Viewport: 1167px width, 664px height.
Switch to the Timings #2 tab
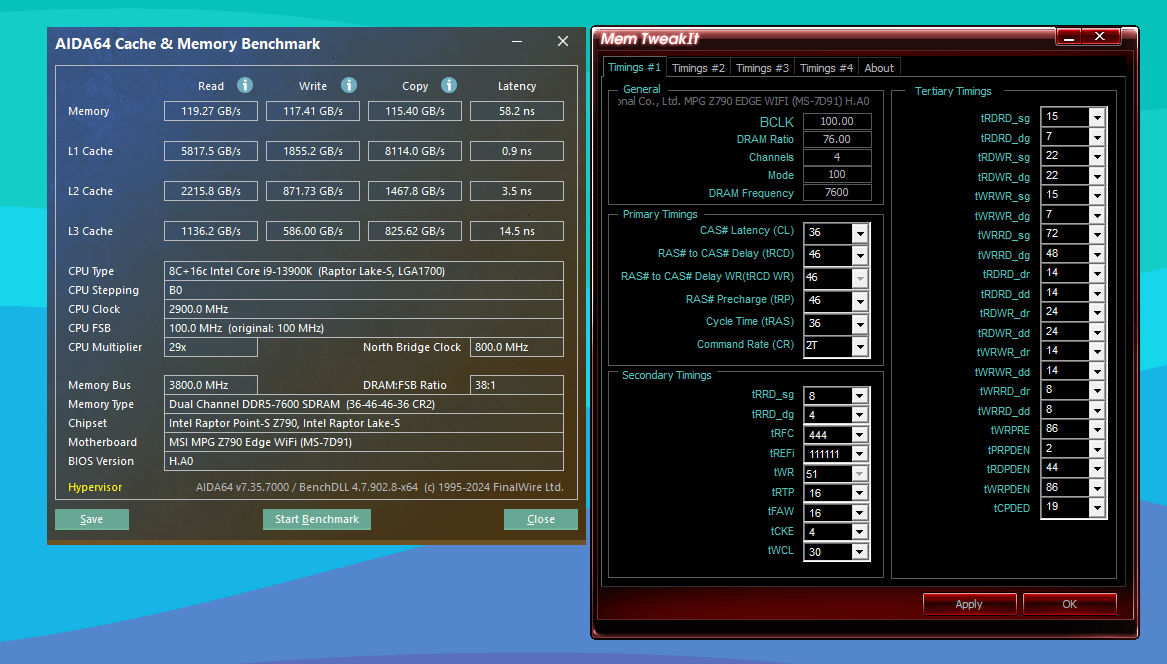click(698, 68)
